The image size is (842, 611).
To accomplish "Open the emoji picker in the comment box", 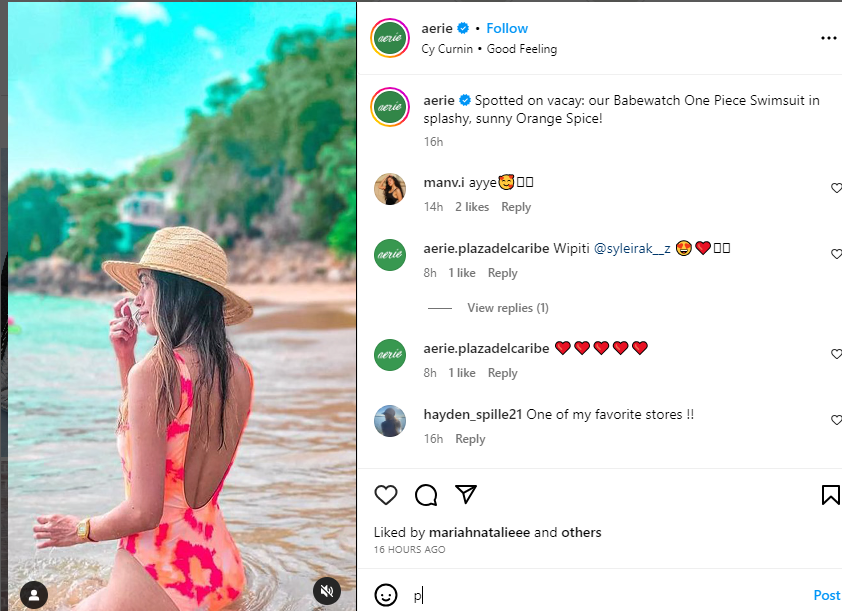I will pos(385,595).
